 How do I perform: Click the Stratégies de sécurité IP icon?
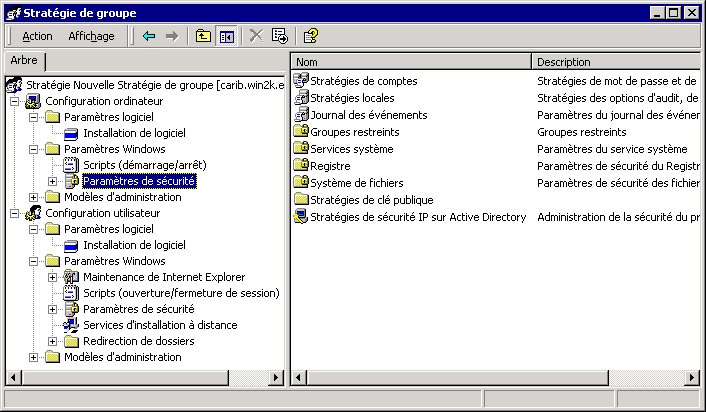[x=301, y=217]
